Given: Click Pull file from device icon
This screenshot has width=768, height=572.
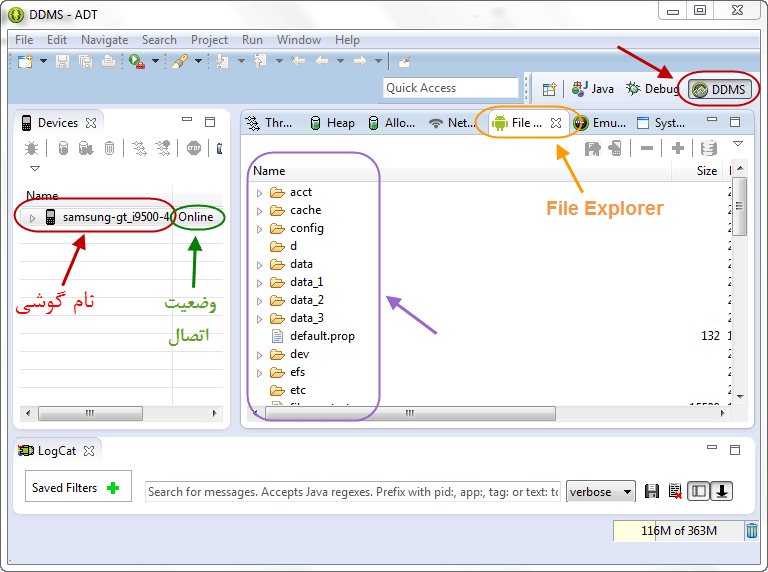Looking at the screenshot, I should tap(592, 148).
